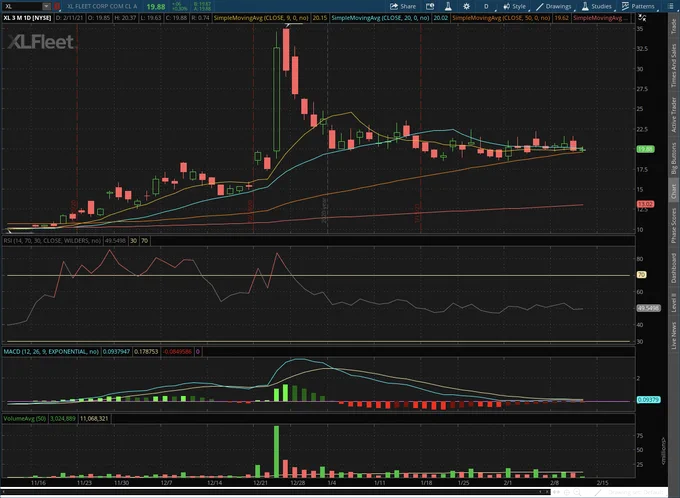Switch to the Trade sidebar tab
The image size is (680, 498).
tap(674, 26)
